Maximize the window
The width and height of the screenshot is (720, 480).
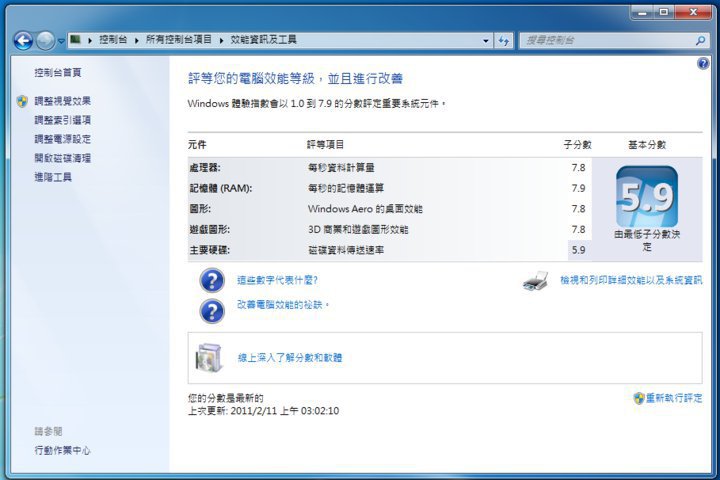click(664, 12)
